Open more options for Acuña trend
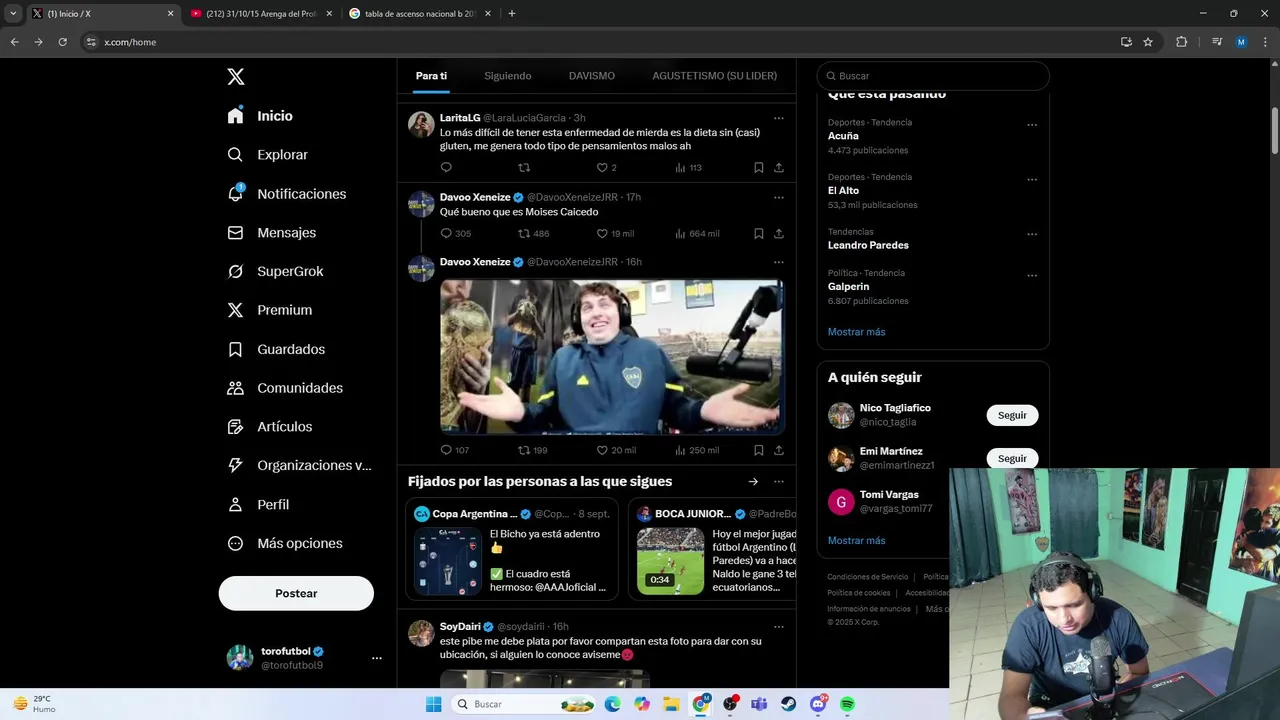 pyautogui.click(x=1032, y=125)
